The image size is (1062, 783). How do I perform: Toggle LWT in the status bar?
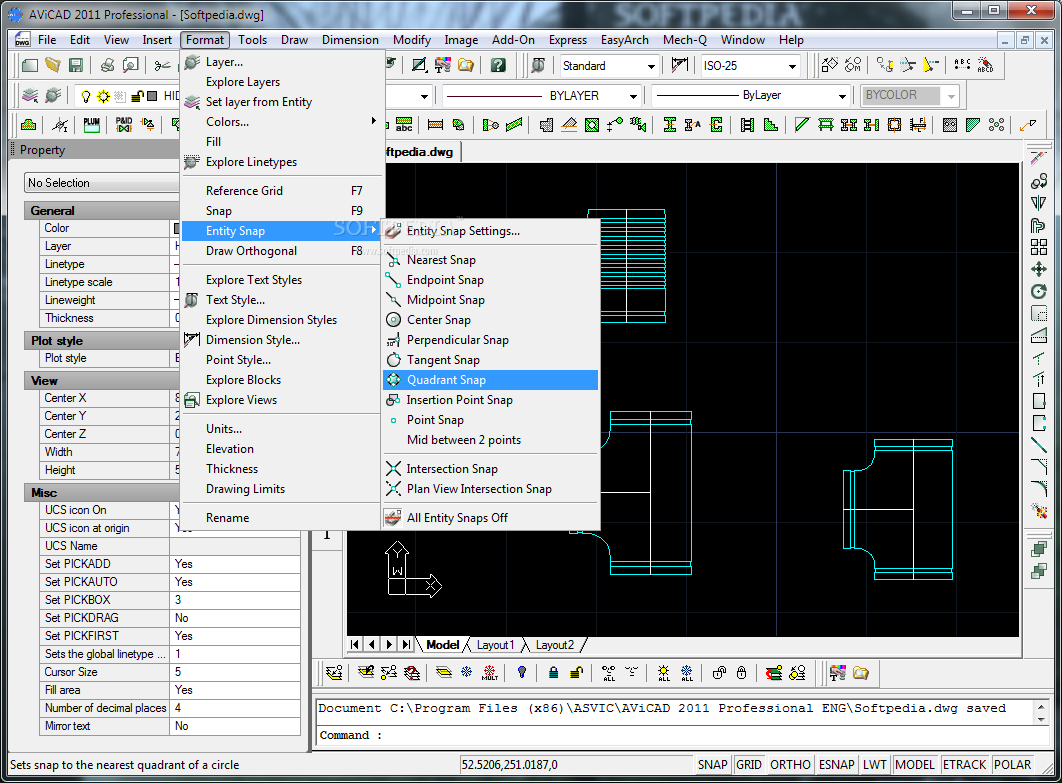point(874,765)
